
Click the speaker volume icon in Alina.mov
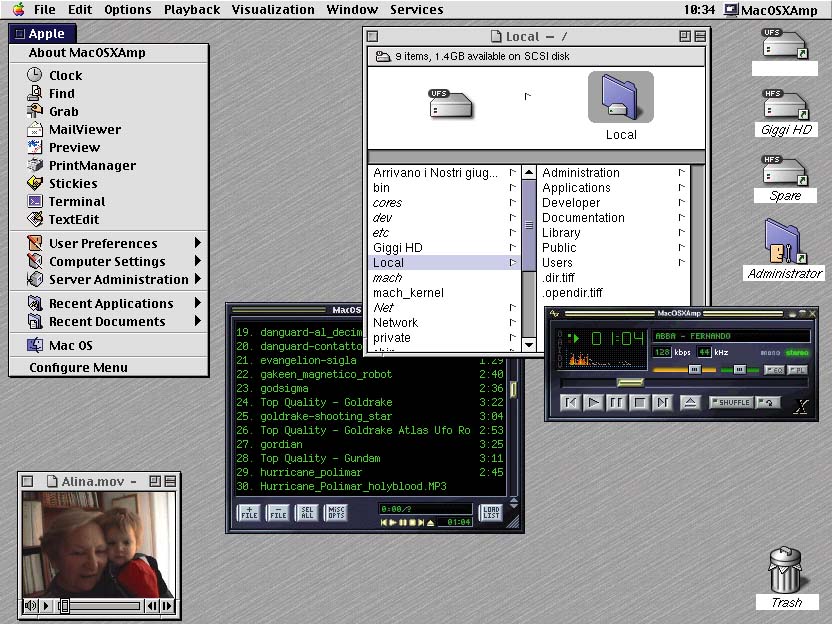[x=30, y=605]
